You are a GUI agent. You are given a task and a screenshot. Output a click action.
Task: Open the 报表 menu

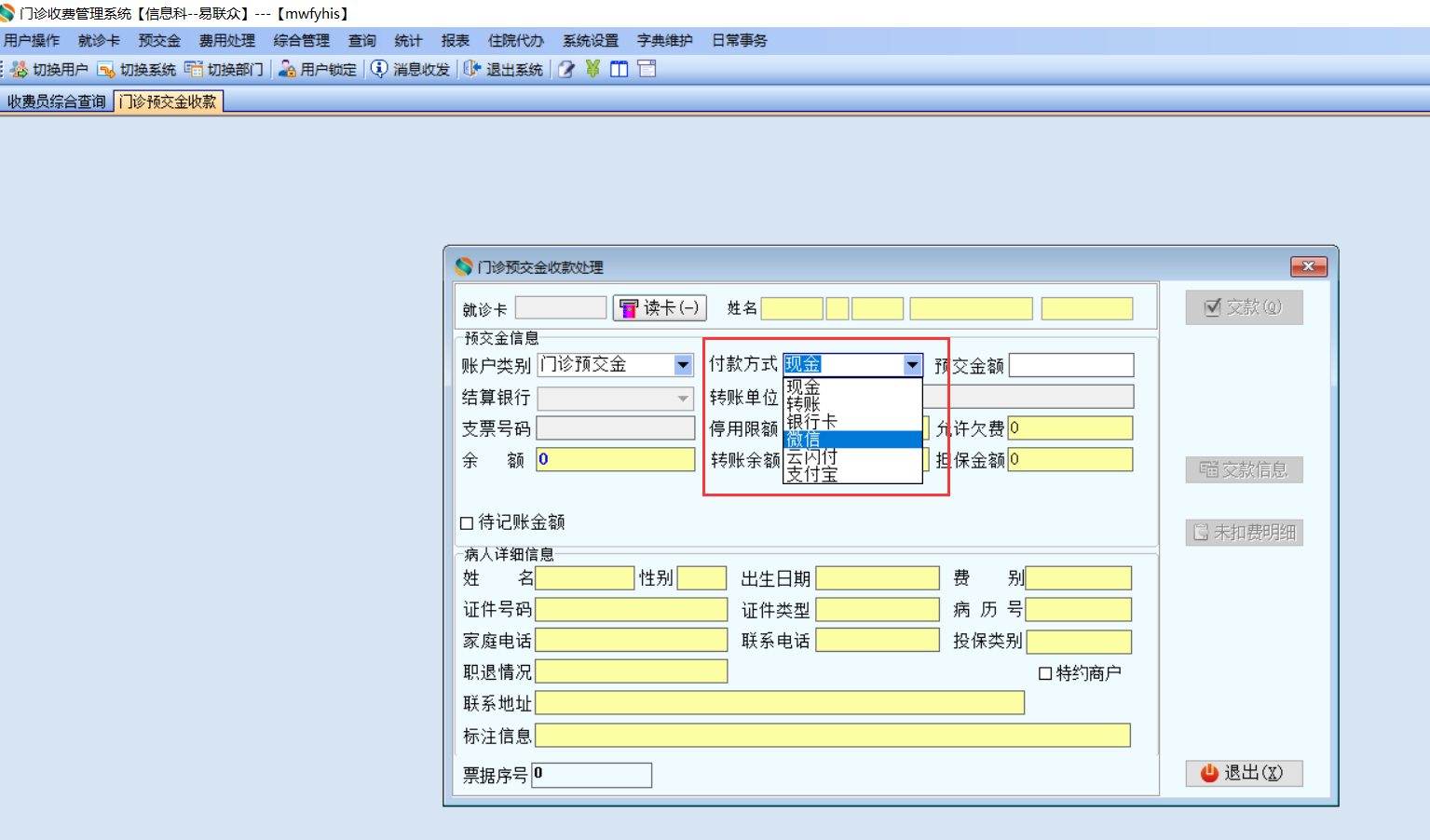point(456,41)
